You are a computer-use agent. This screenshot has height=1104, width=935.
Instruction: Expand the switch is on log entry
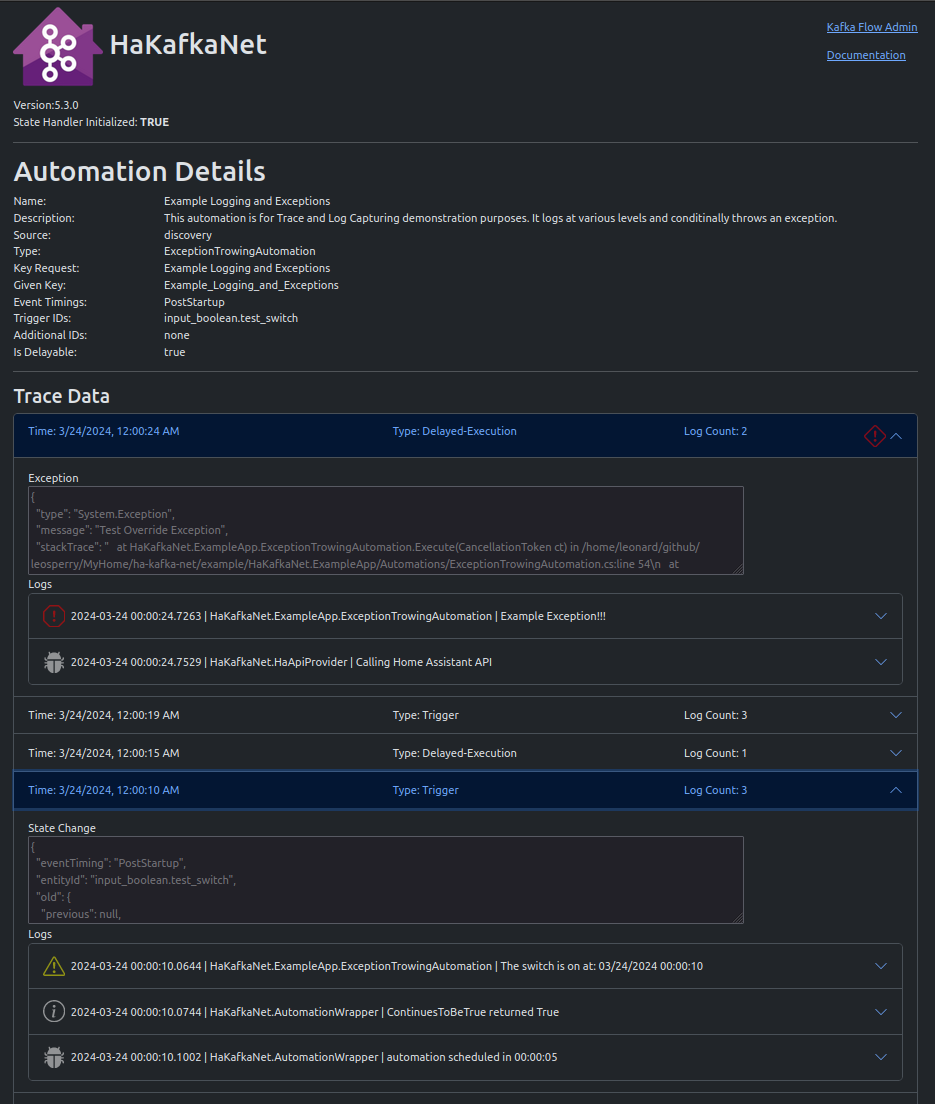881,966
